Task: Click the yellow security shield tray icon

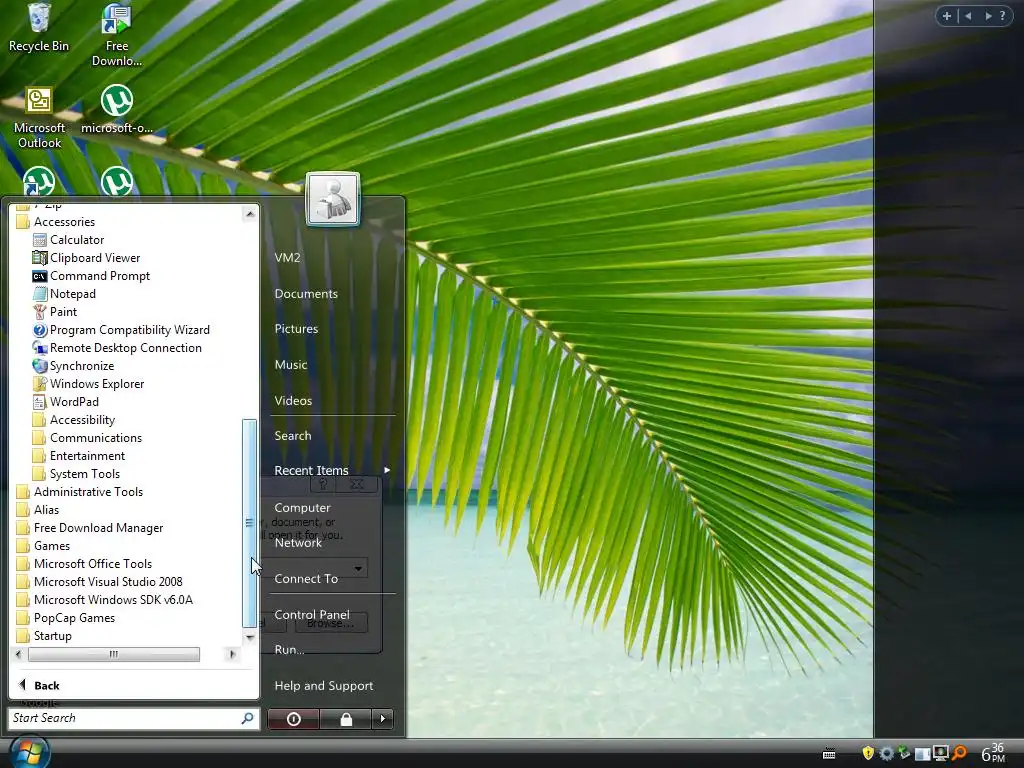Action: tap(868, 753)
